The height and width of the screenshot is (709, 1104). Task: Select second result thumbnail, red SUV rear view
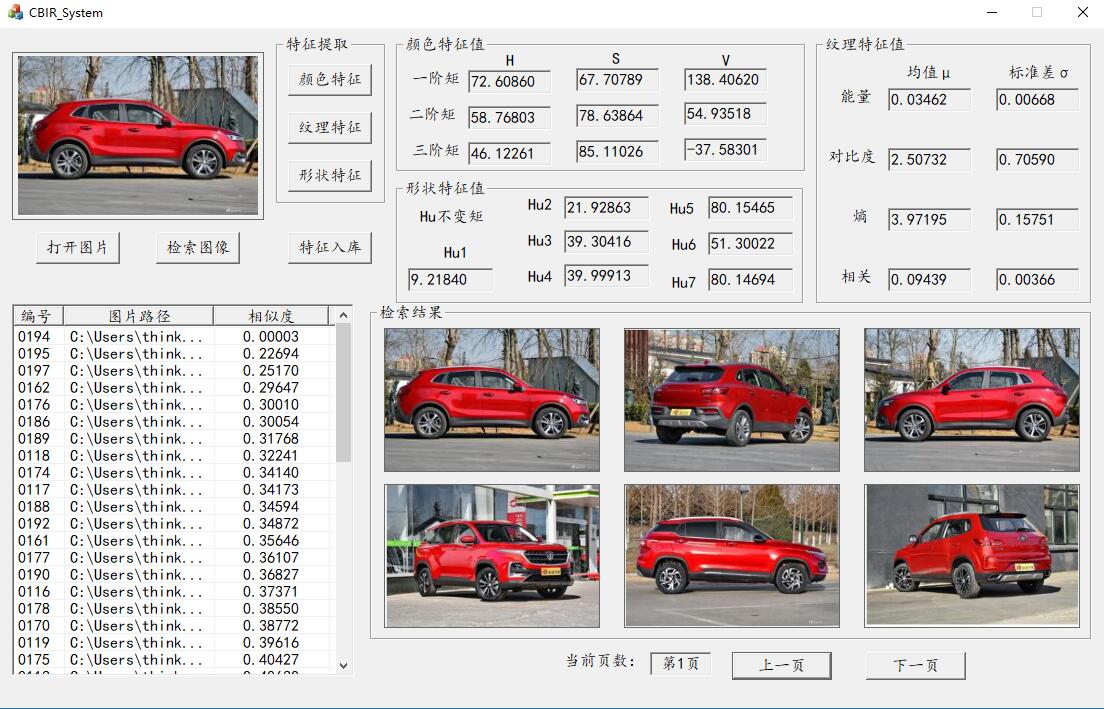coord(732,400)
